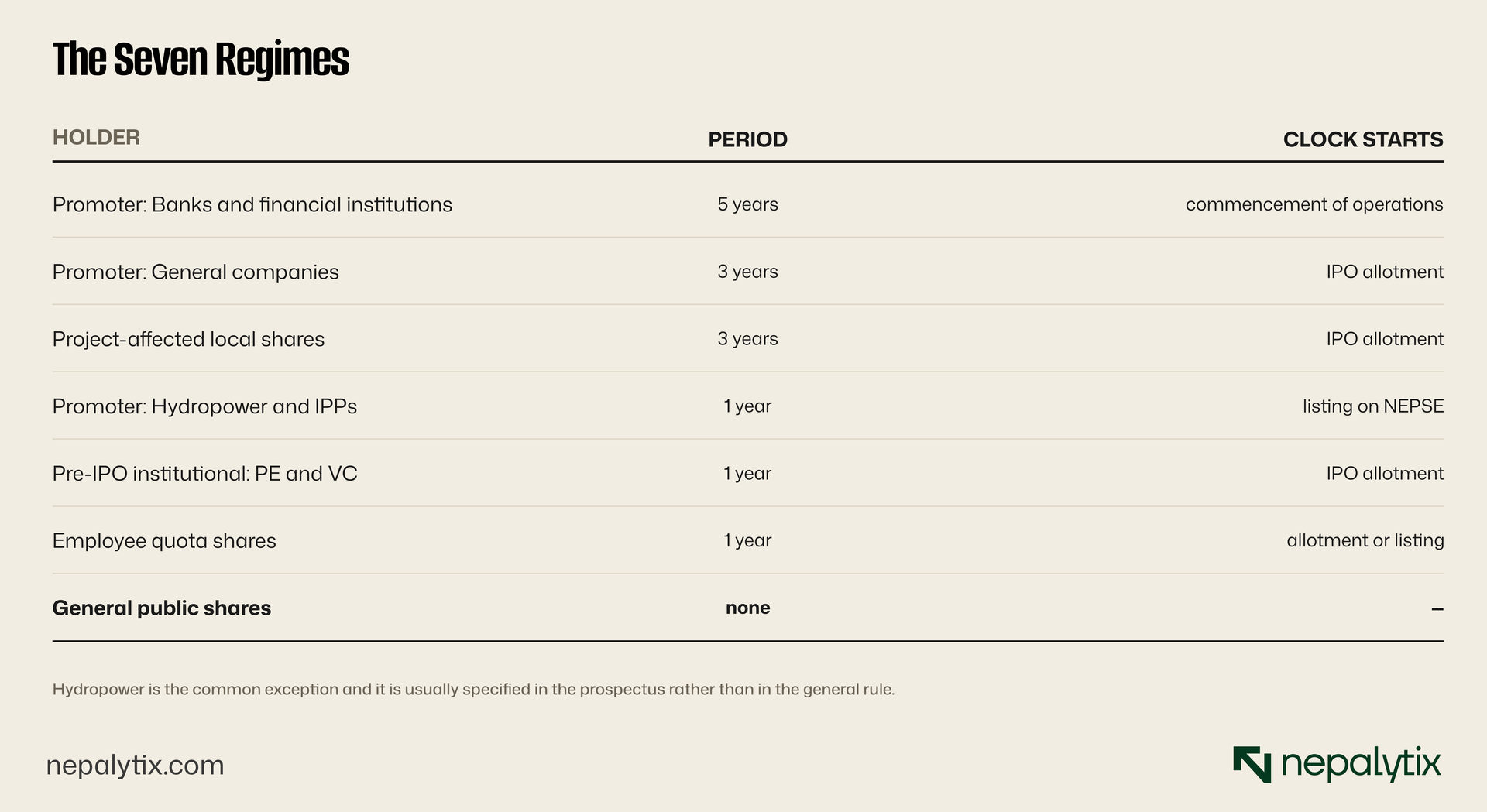Select the HOLDER column header

(96, 138)
